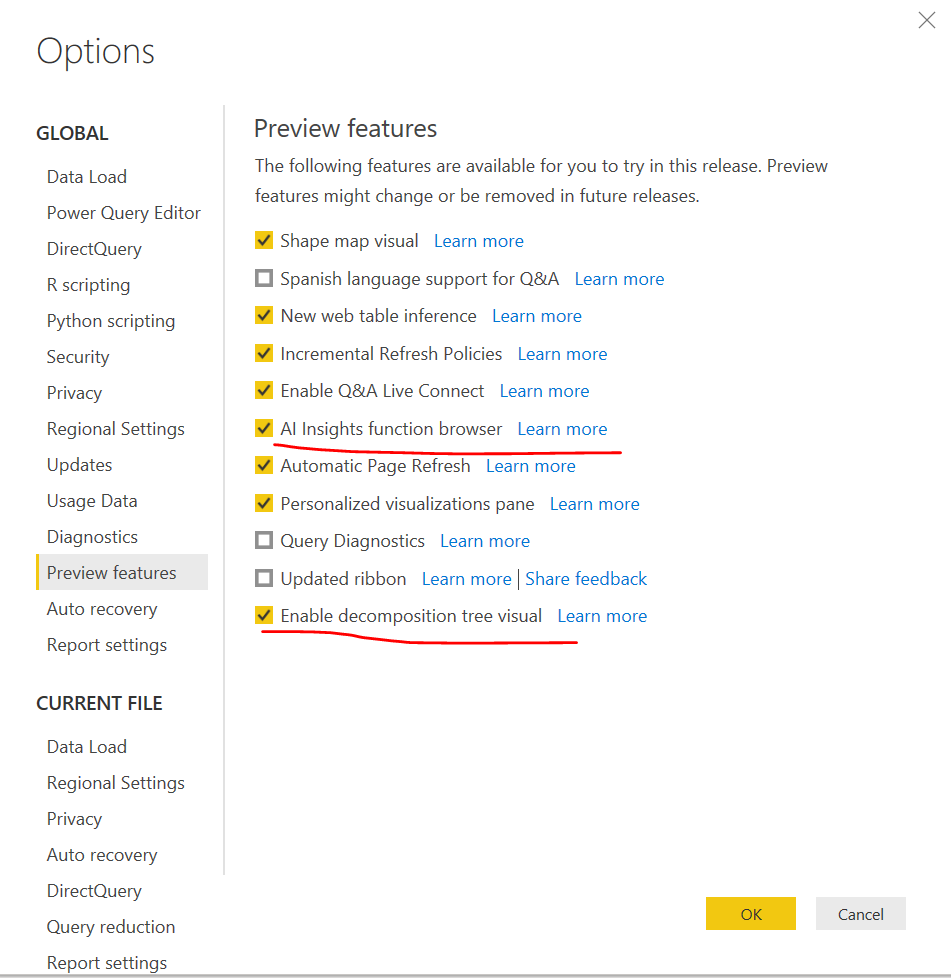Image resolution: width=951 pixels, height=978 pixels.
Task: Open Power Query Editor settings
Action: click(x=123, y=213)
